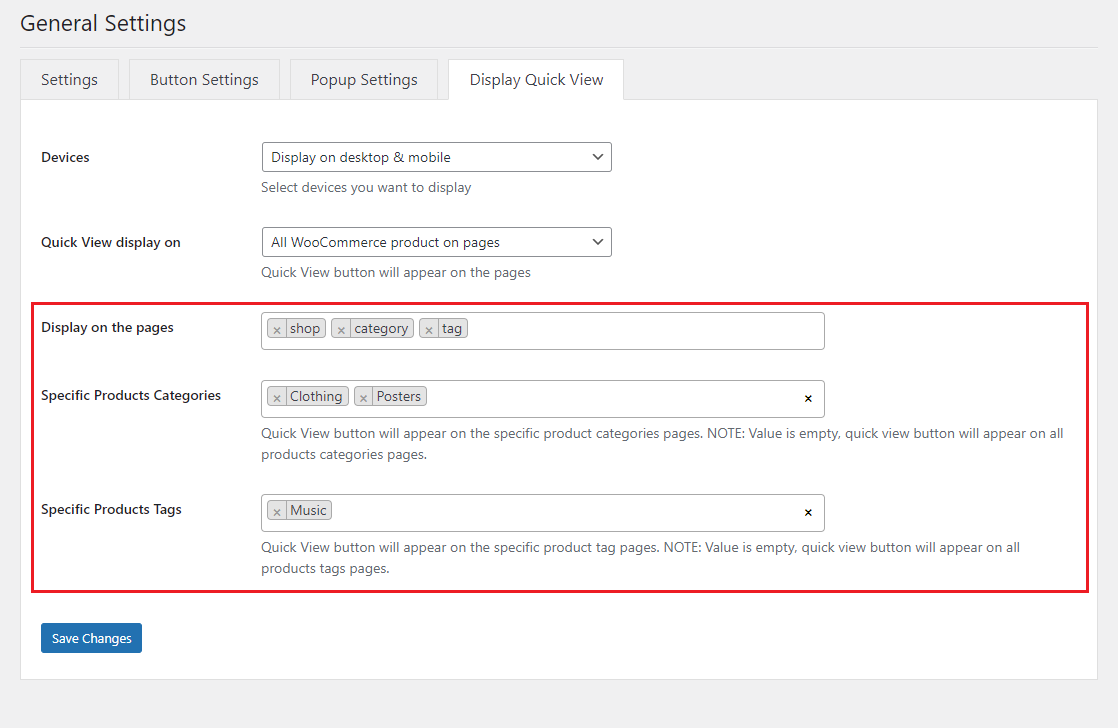Click the Music chip label
The width and height of the screenshot is (1118, 728).
[x=308, y=510]
